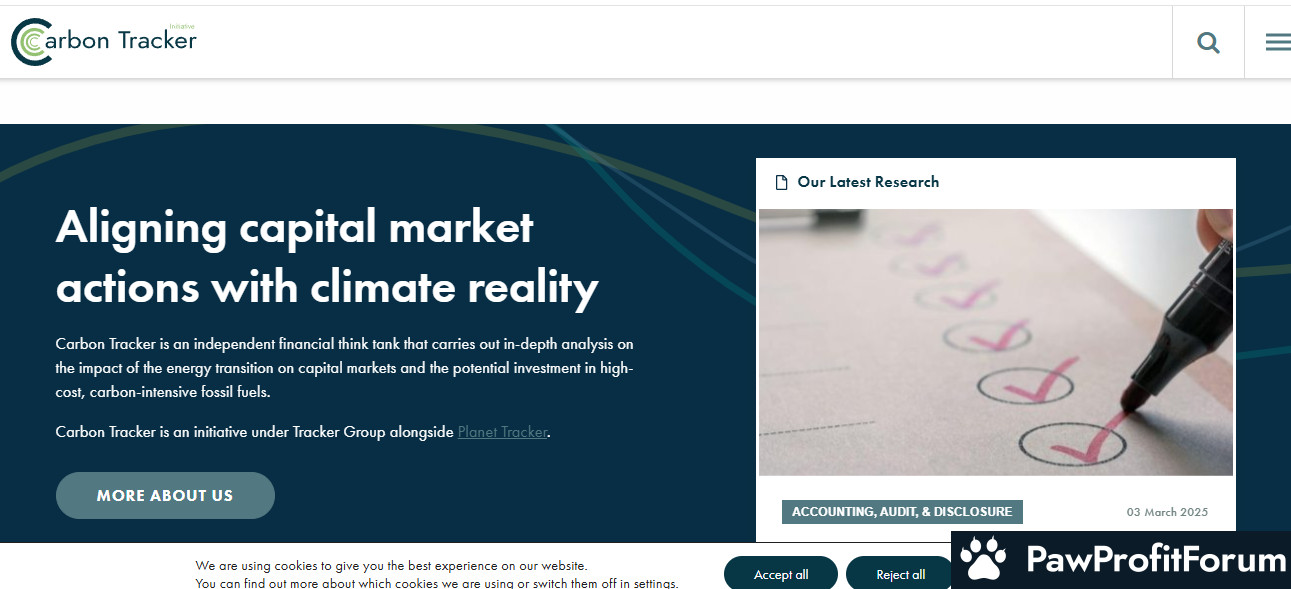Click the Aligning capital market actions headline

[327, 257]
